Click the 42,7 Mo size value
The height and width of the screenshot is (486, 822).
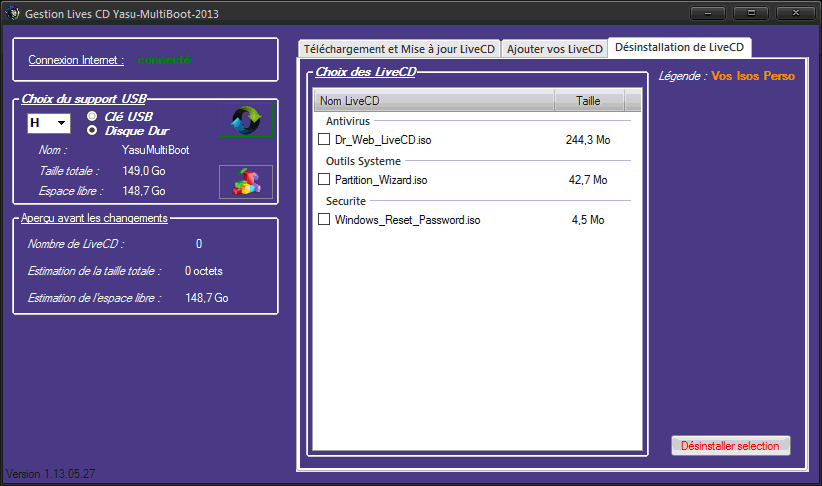point(588,180)
